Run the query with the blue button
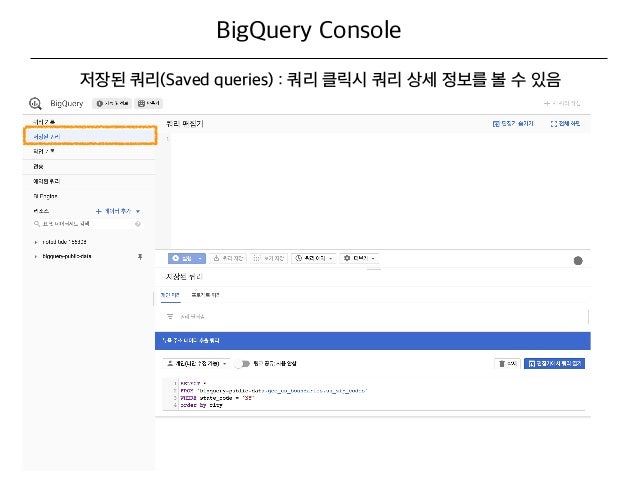 point(182,258)
